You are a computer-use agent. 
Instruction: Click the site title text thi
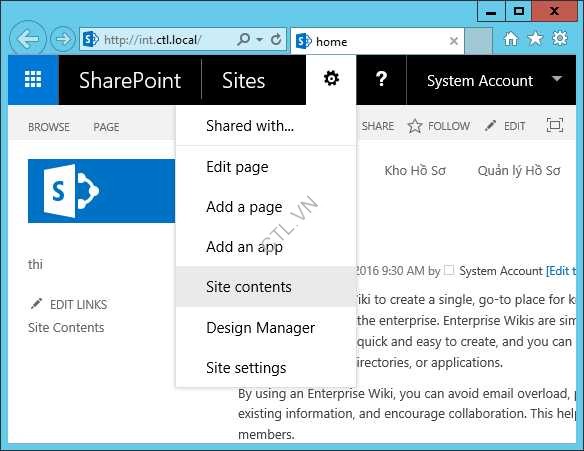coord(35,264)
